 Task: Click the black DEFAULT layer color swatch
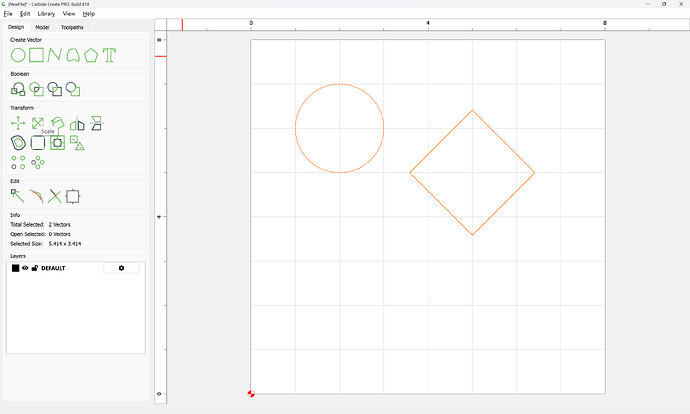tap(15, 268)
